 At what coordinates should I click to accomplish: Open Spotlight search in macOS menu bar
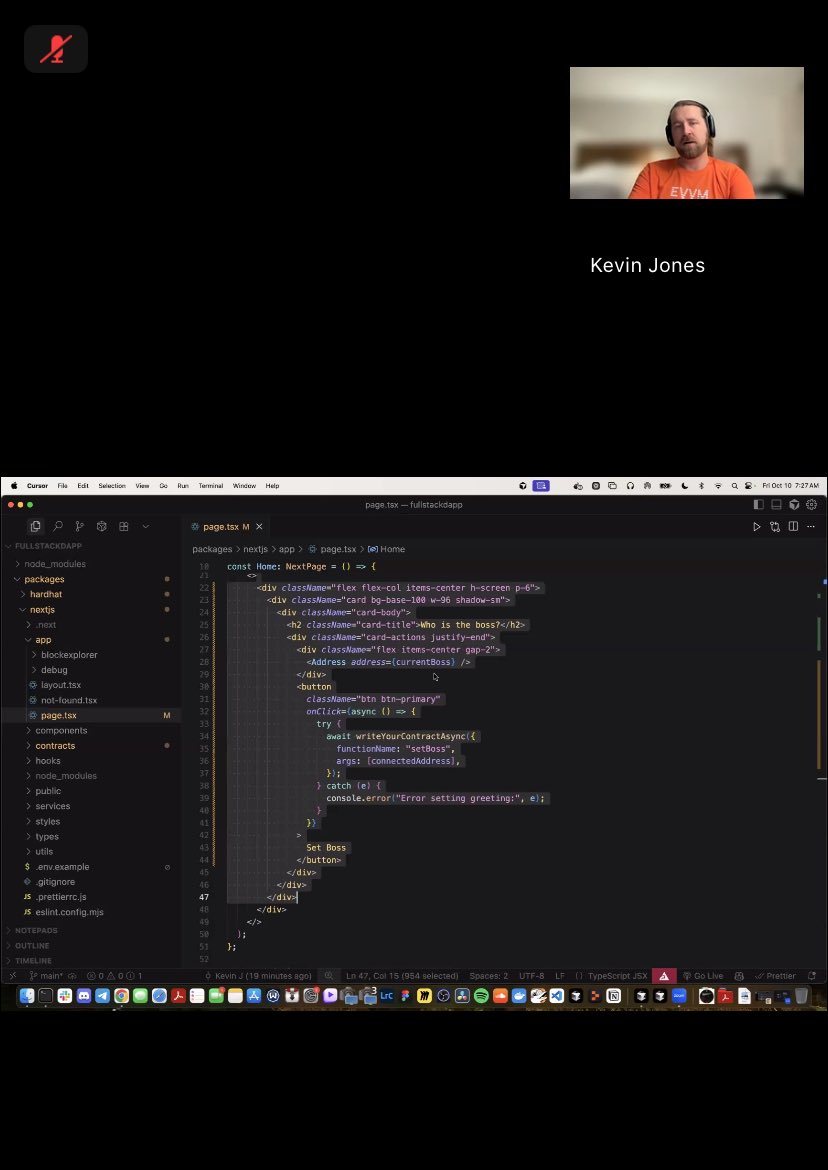pos(734,486)
